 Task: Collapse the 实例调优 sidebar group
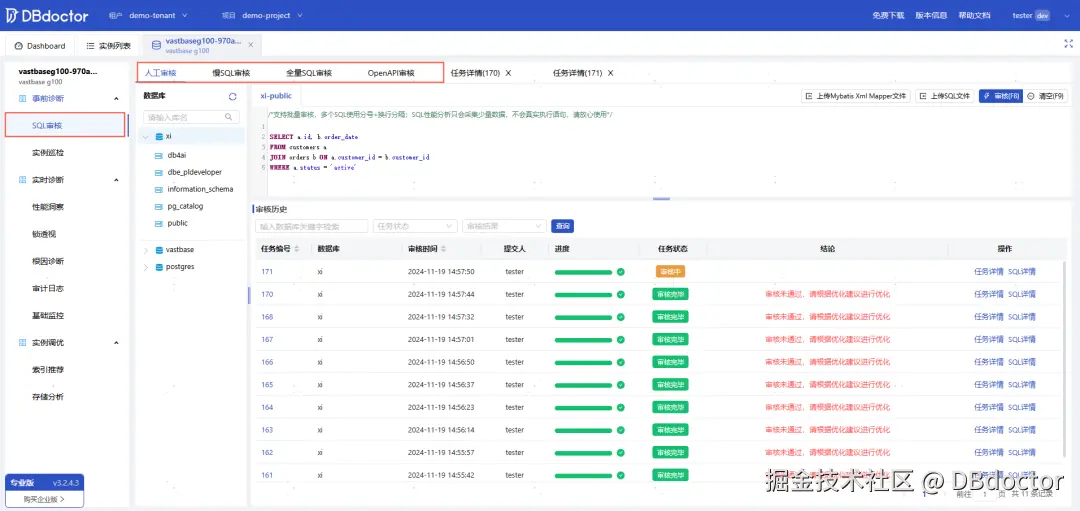(x=116, y=342)
